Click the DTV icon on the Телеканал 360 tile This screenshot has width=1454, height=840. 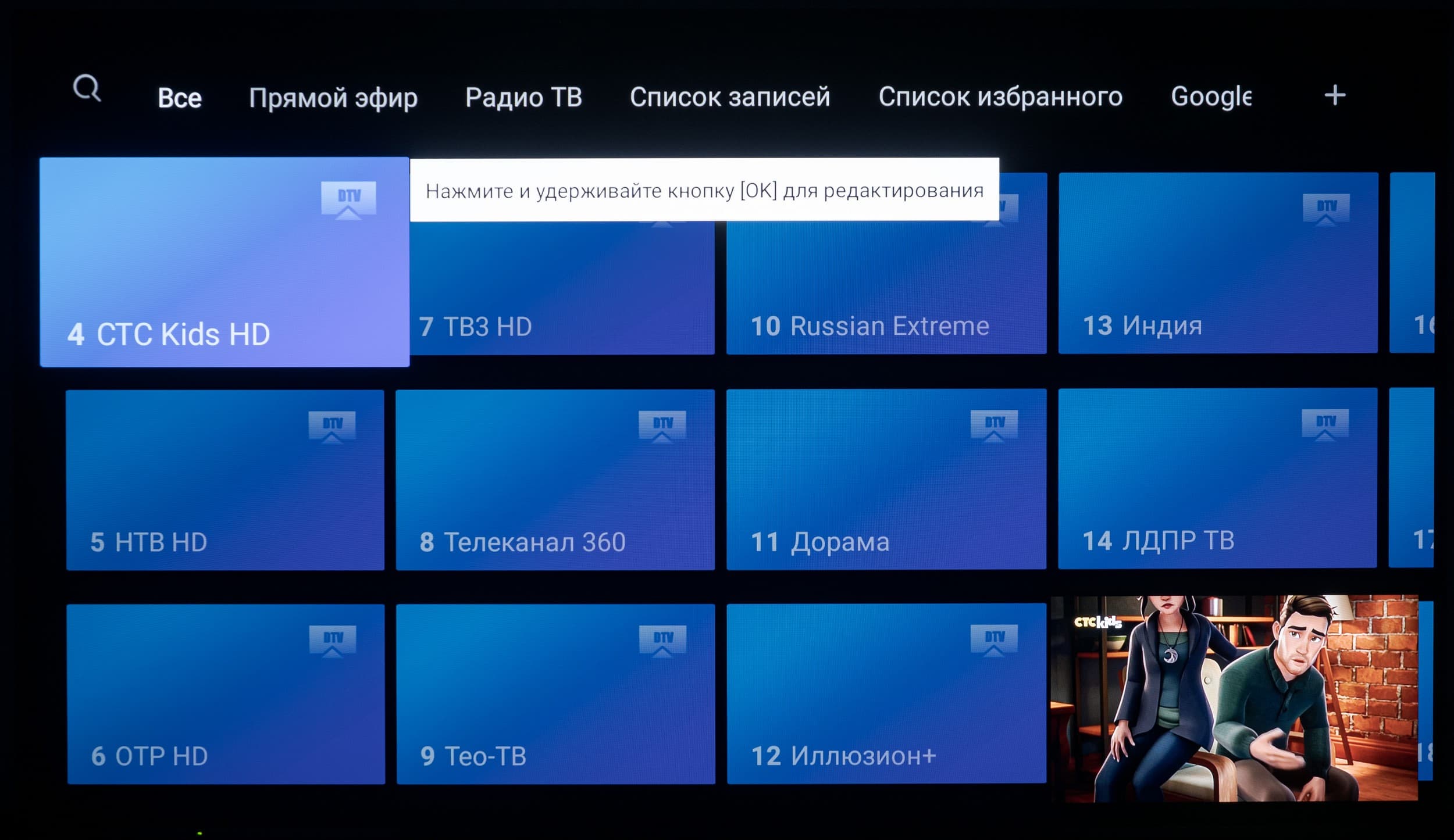(x=662, y=427)
